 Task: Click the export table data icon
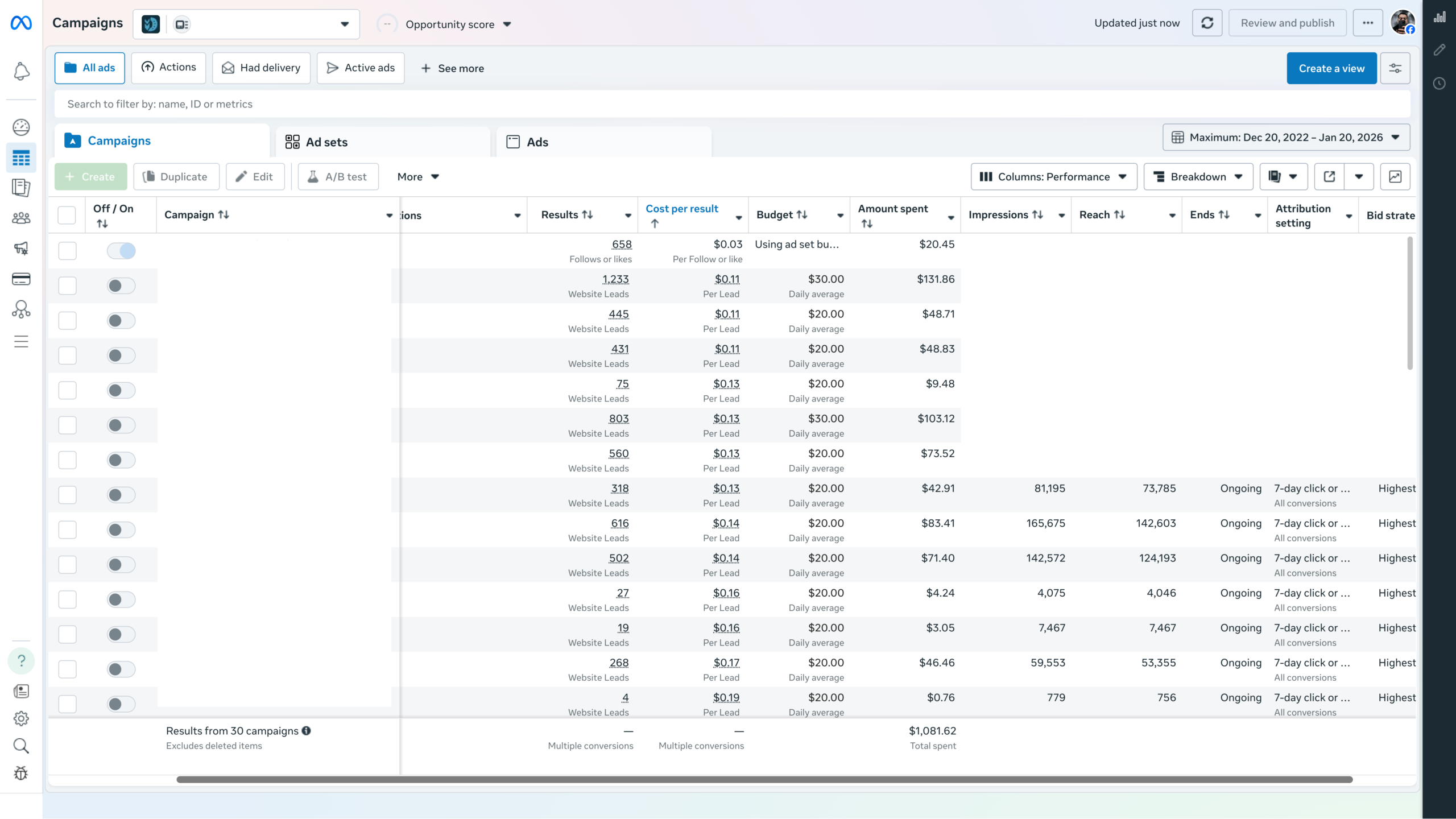coord(1329,176)
